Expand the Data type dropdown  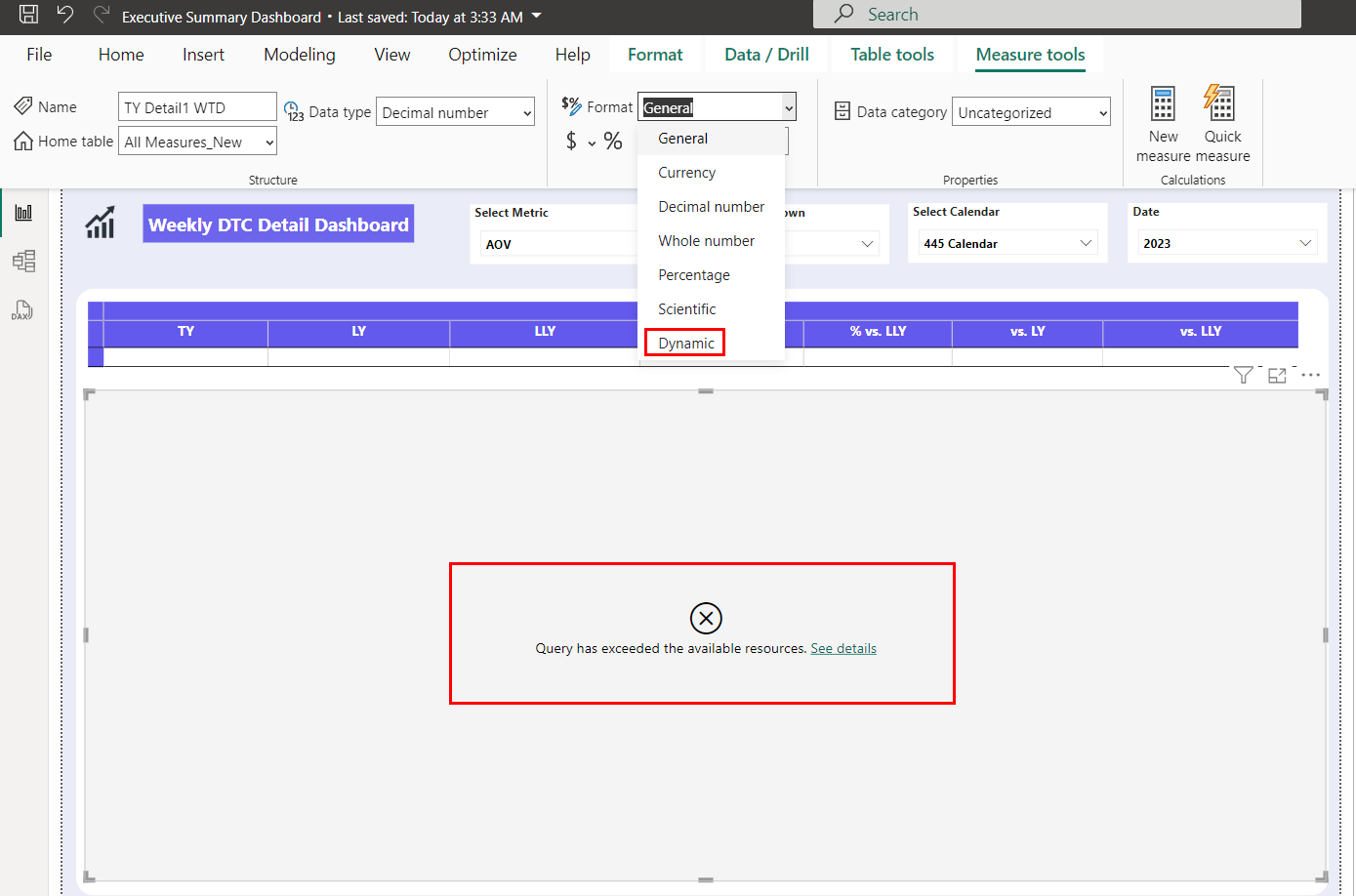point(455,112)
